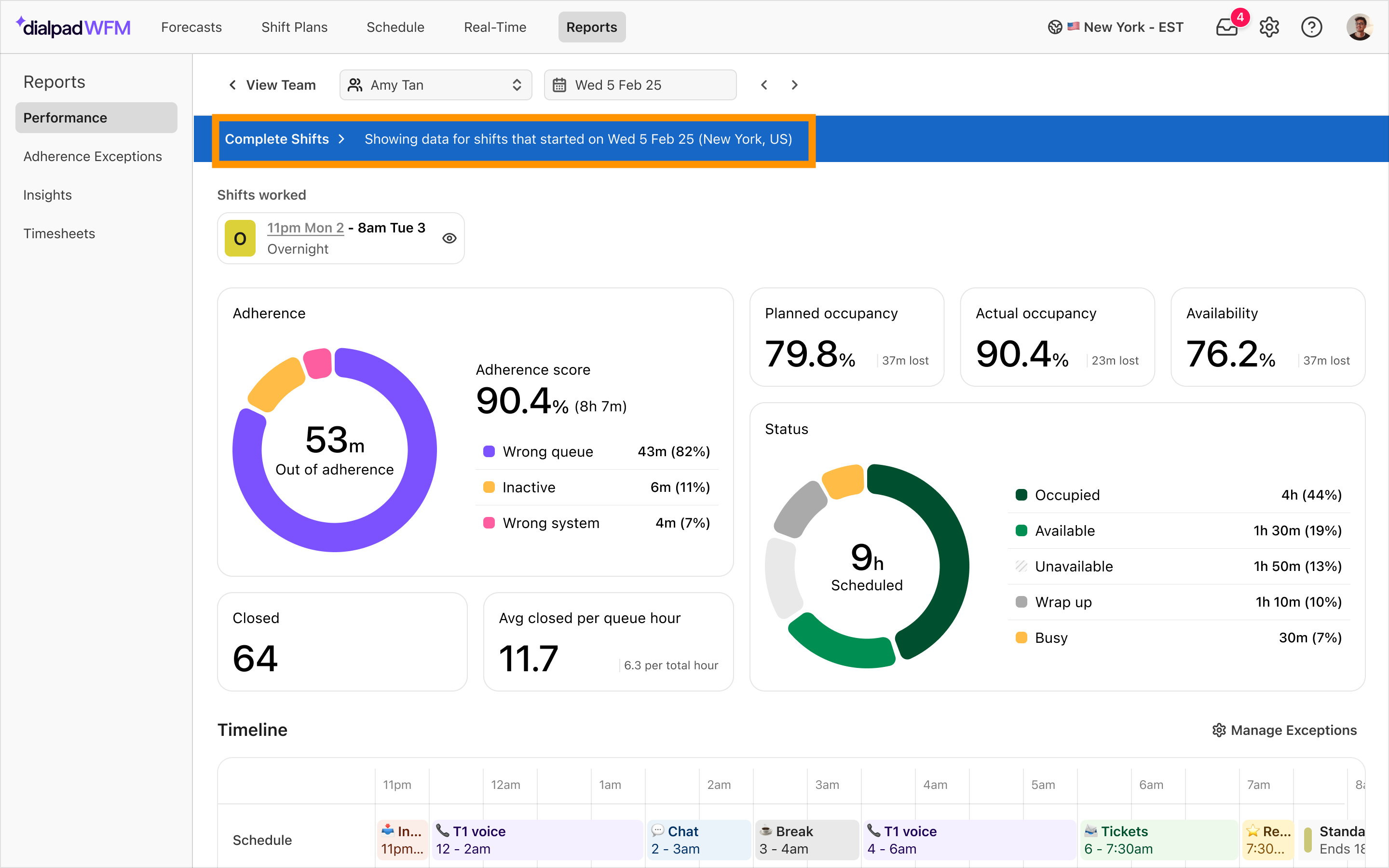
Task: Click the Schedule row label in Timeline
Action: pyautogui.click(x=262, y=840)
